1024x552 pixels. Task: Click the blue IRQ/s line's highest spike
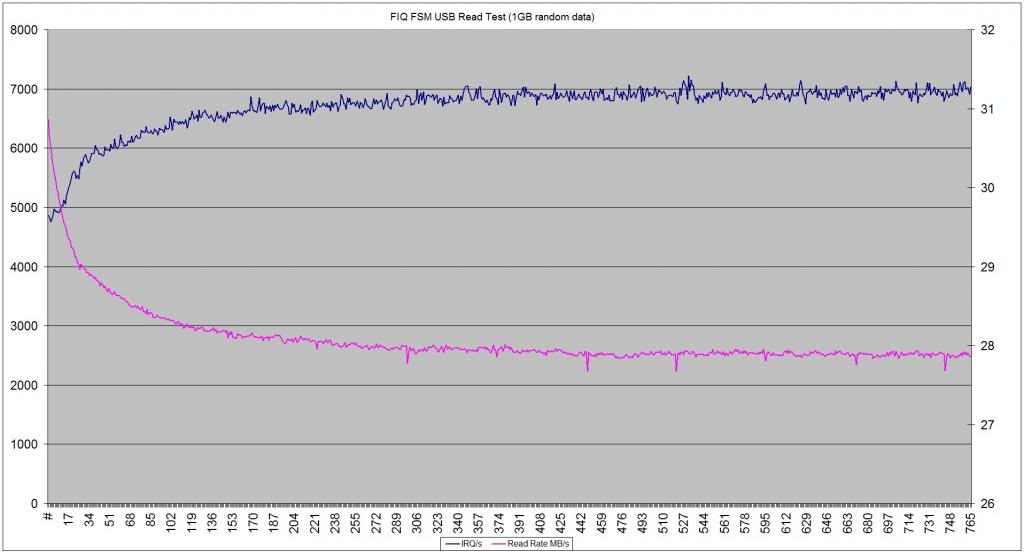pyautogui.click(x=688, y=77)
